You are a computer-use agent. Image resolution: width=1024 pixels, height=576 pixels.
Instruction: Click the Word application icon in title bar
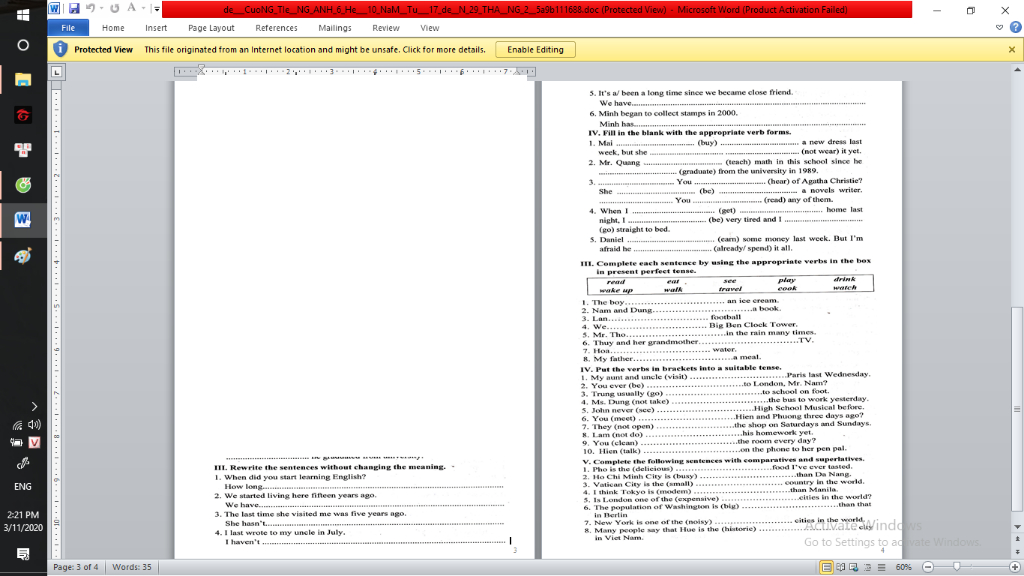55,8
